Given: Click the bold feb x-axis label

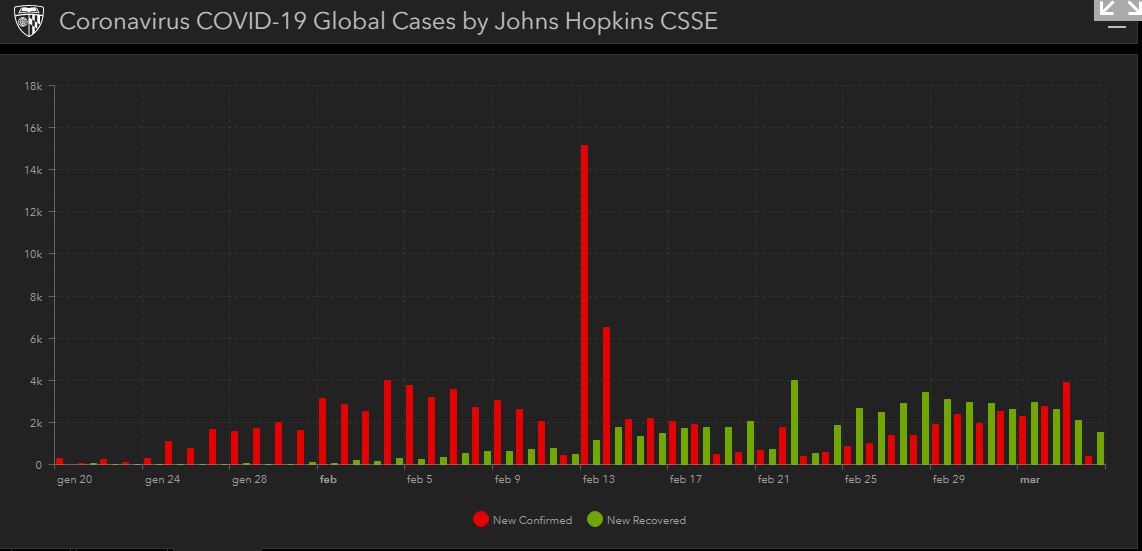Looking at the screenshot, I should [328, 480].
